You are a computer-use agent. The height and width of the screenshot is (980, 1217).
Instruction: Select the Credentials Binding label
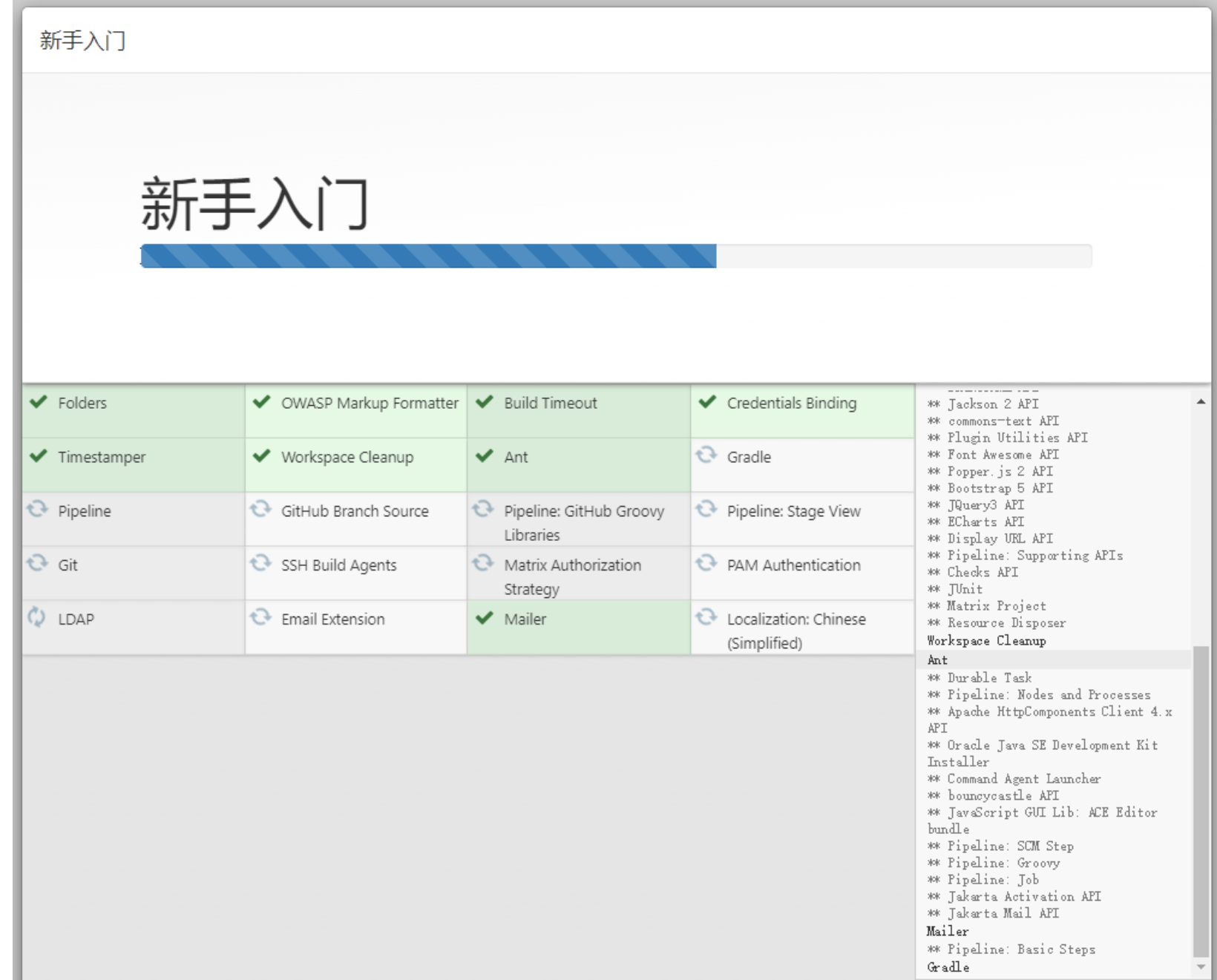click(792, 403)
